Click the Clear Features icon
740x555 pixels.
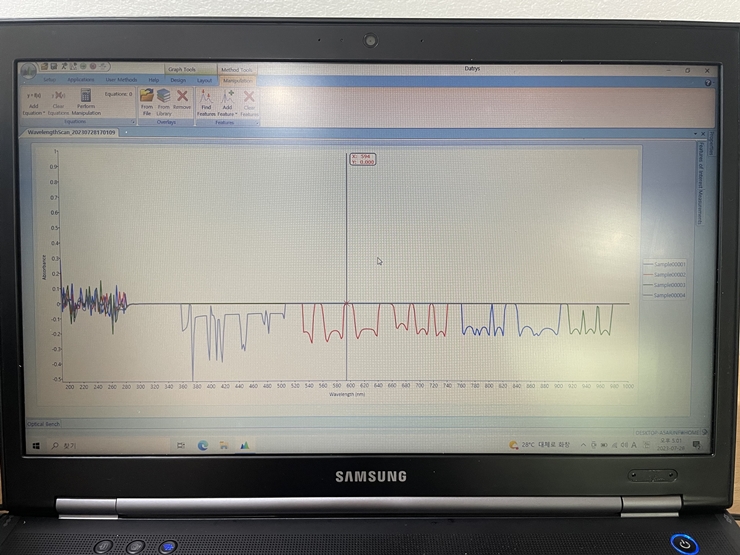249,98
